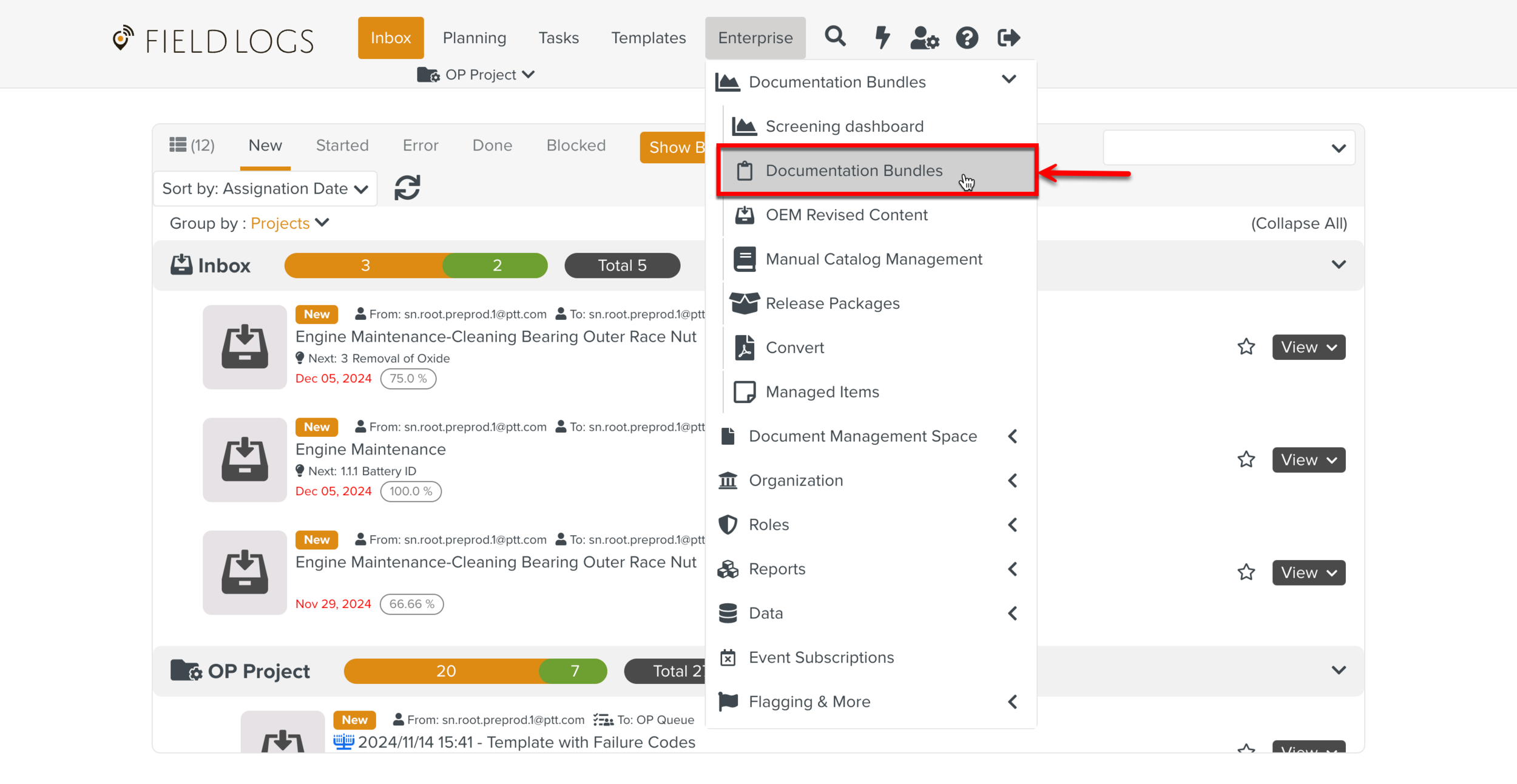Click the Inbox orange progress bar segment
The height and width of the screenshot is (784, 1517).
click(364, 265)
